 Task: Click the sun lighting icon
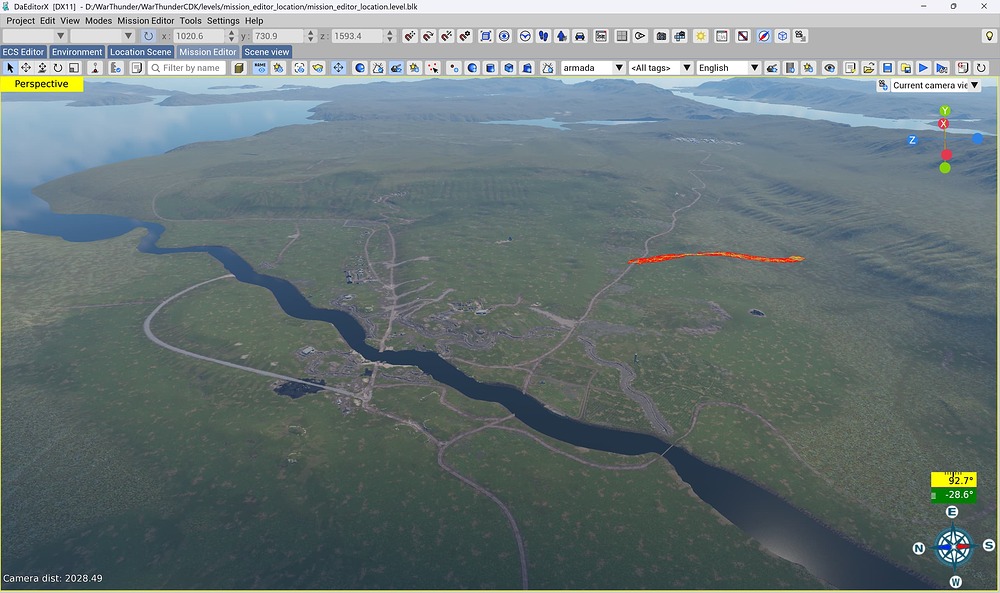point(701,36)
